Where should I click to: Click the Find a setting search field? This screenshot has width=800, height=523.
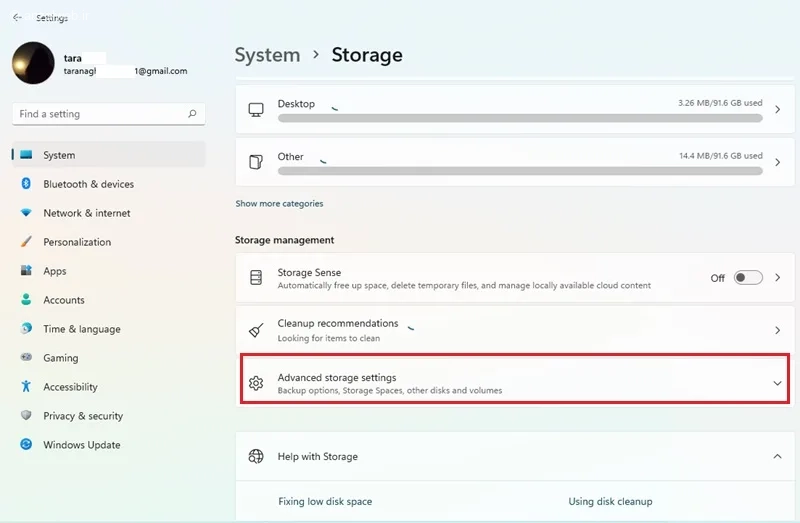coord(109,114)
